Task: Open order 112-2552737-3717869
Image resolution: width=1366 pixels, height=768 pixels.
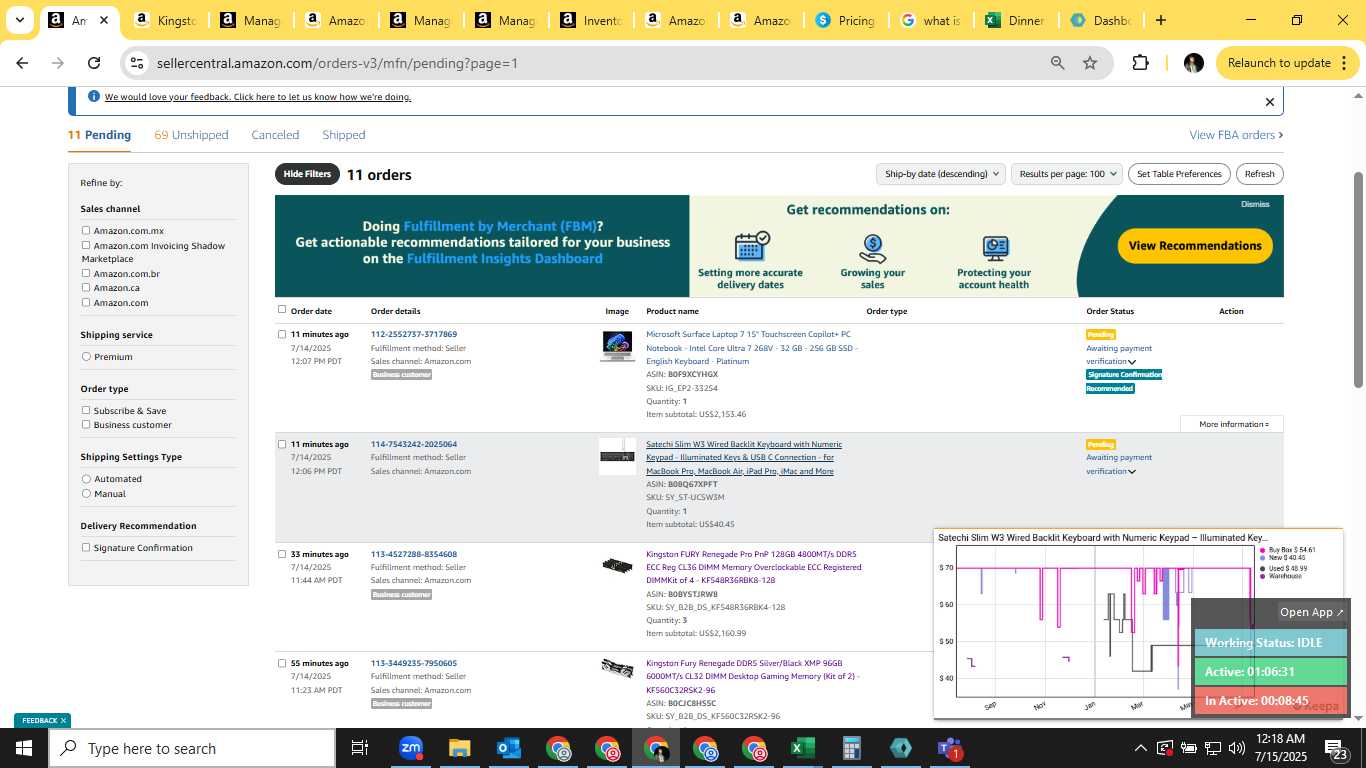Action: [413, 334]
